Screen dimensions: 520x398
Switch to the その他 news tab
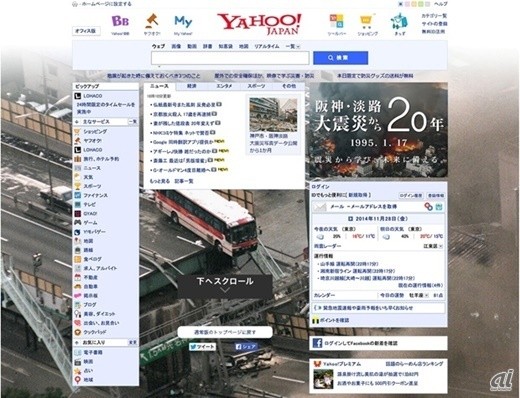coord(289,86)
